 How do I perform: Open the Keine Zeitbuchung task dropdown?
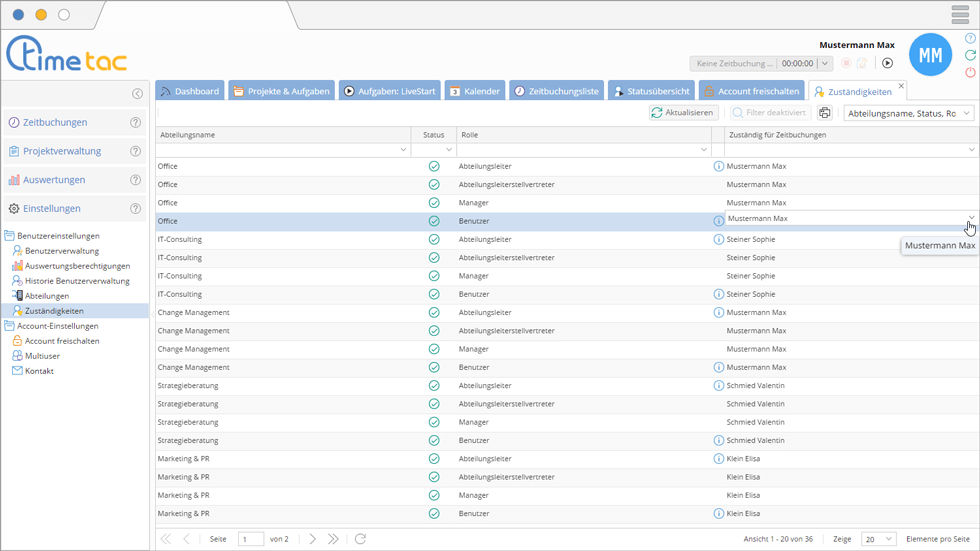(x=825, y=63)
